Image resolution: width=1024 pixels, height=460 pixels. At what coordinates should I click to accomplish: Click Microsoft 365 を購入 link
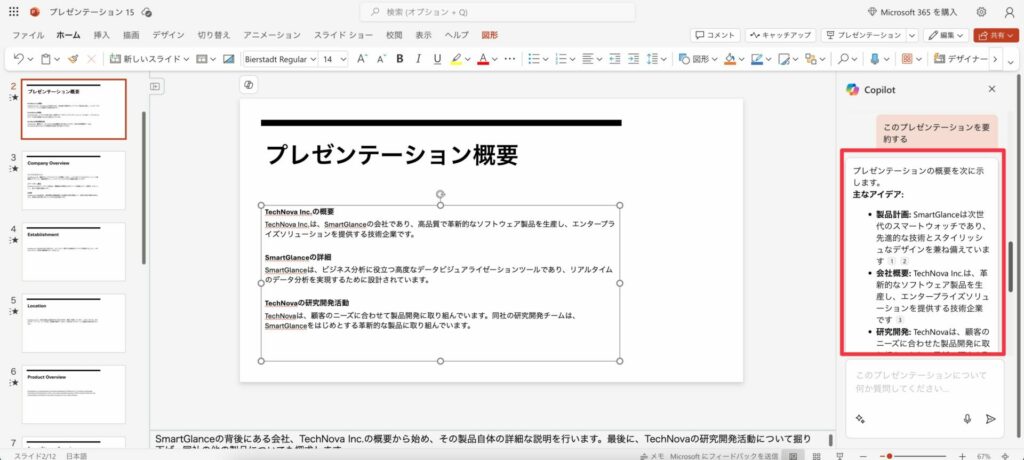click(912, 12)
